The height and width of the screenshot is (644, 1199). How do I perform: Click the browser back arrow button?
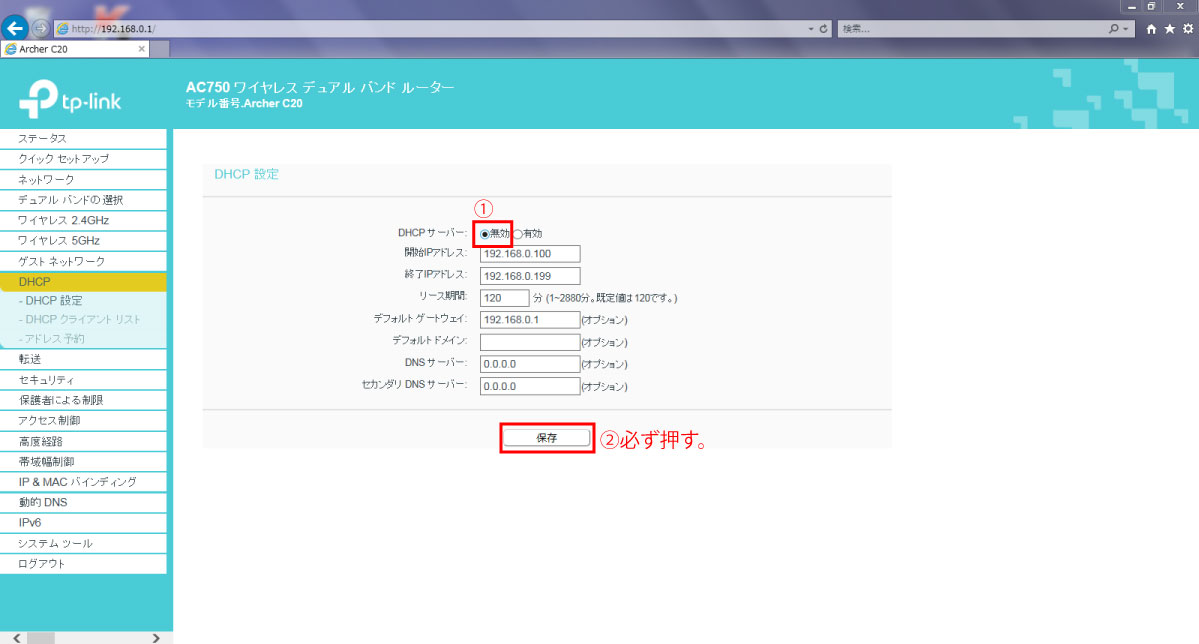[14, 28]
